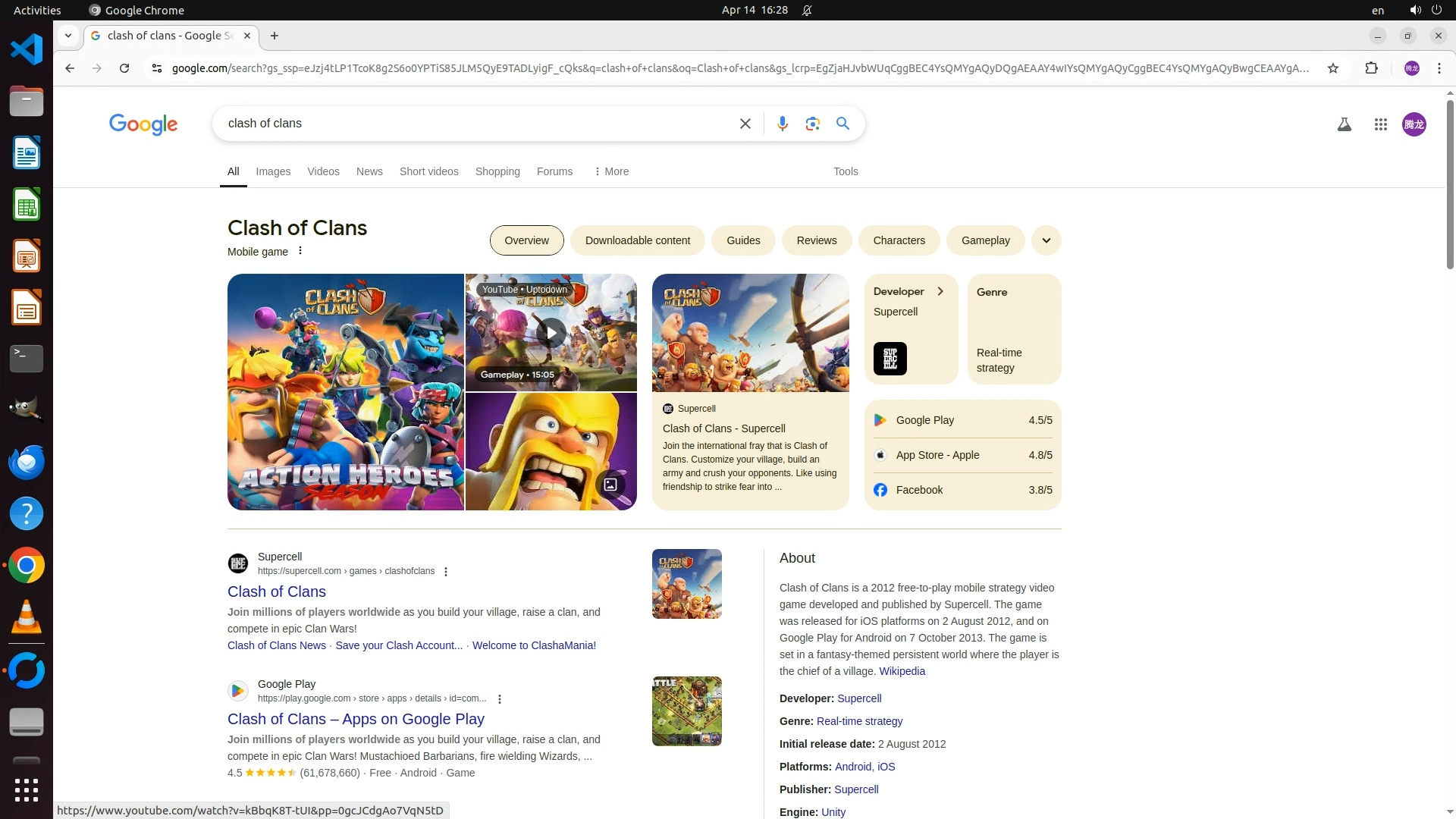Open Search Labs flask icon
Screen dimensions: 1456x819
coord(1344,124)
